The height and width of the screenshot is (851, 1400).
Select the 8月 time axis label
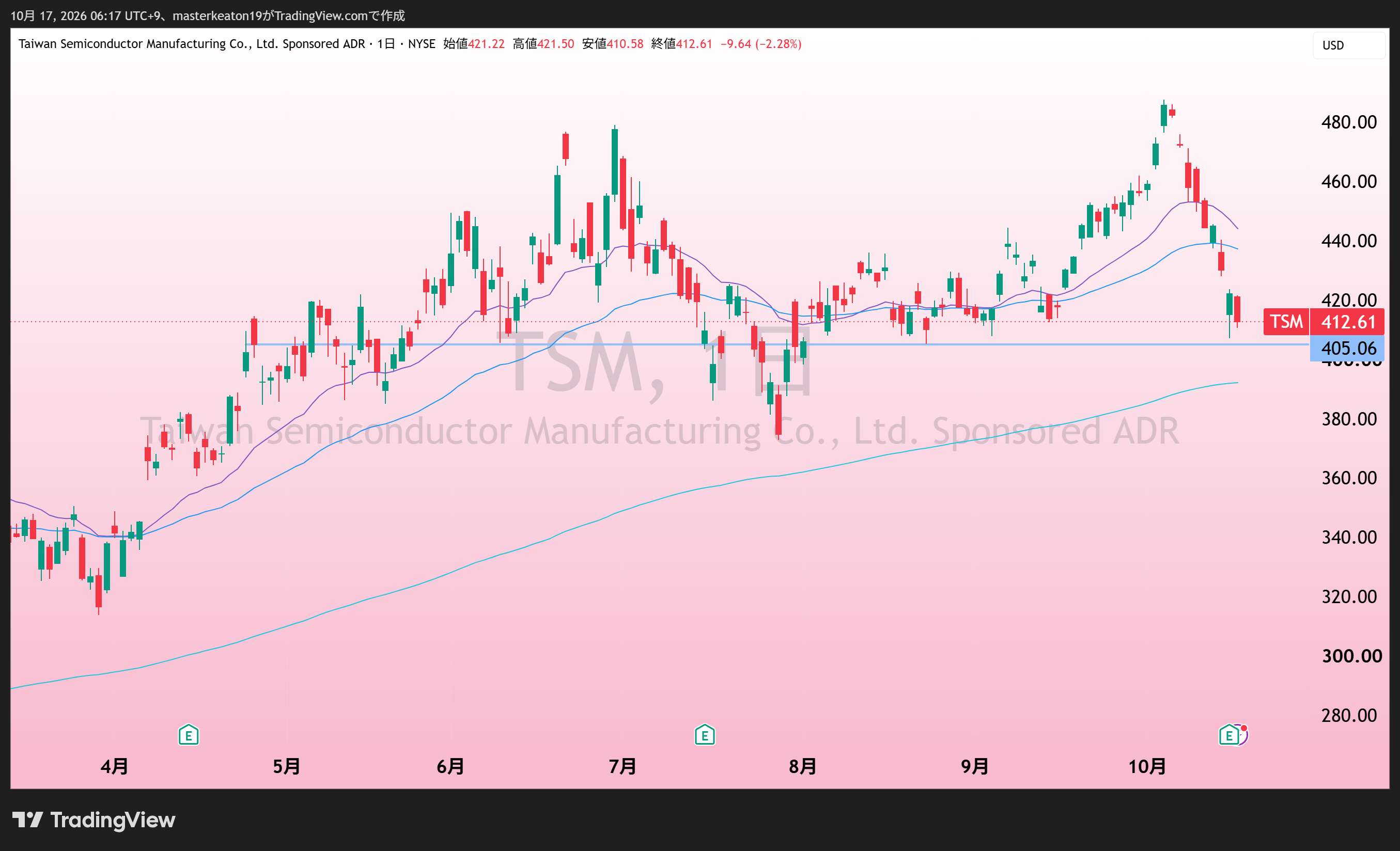(x=802, y=766)
